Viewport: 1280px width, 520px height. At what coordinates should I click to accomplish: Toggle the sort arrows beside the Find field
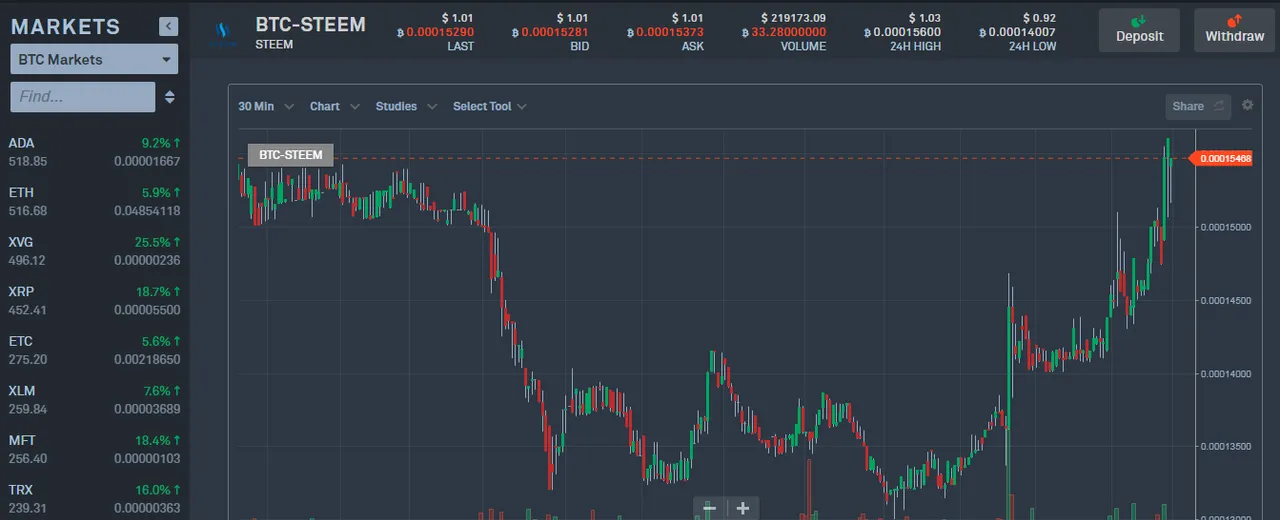170,97
